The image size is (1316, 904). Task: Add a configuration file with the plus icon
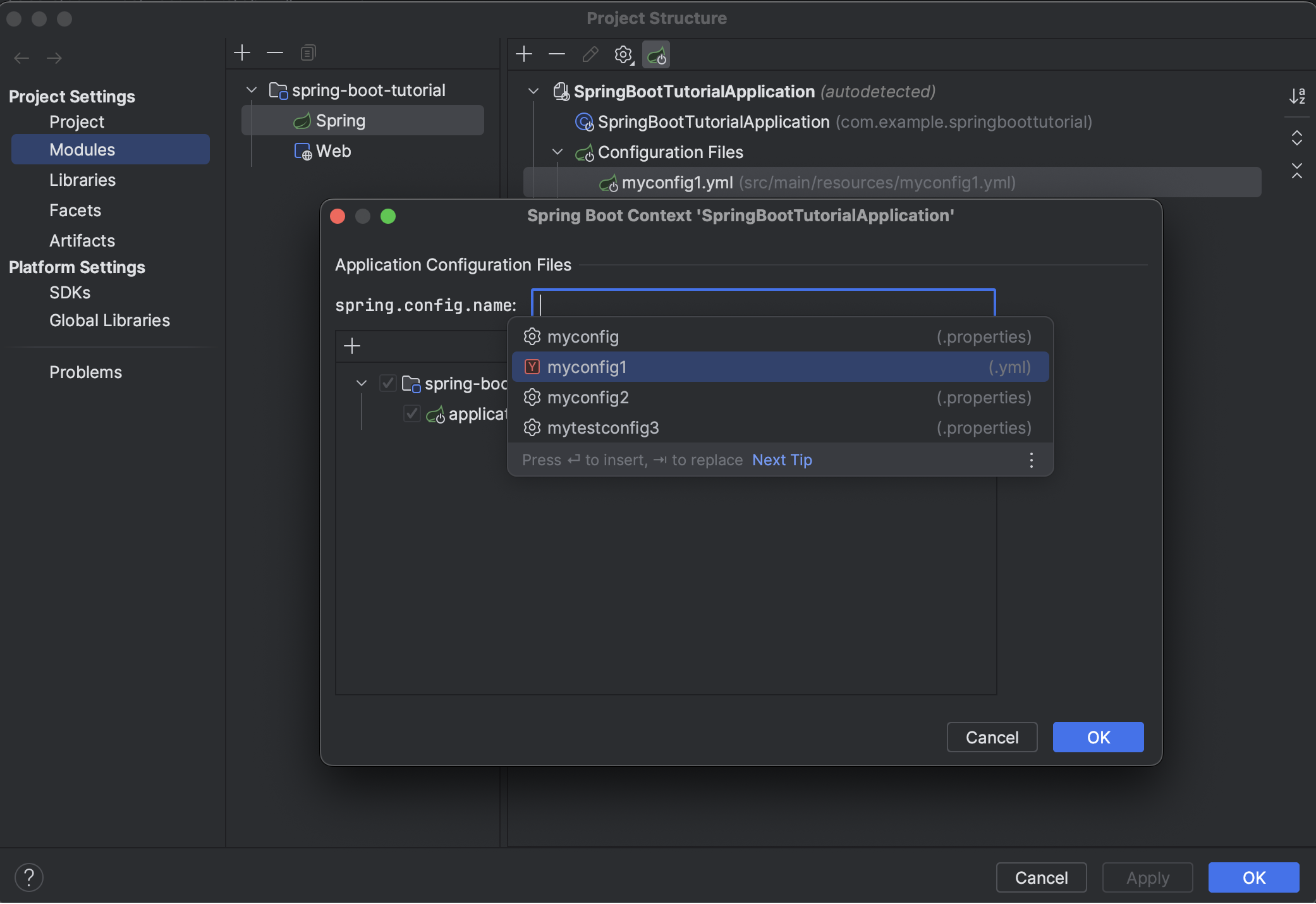tap(352, 345)
